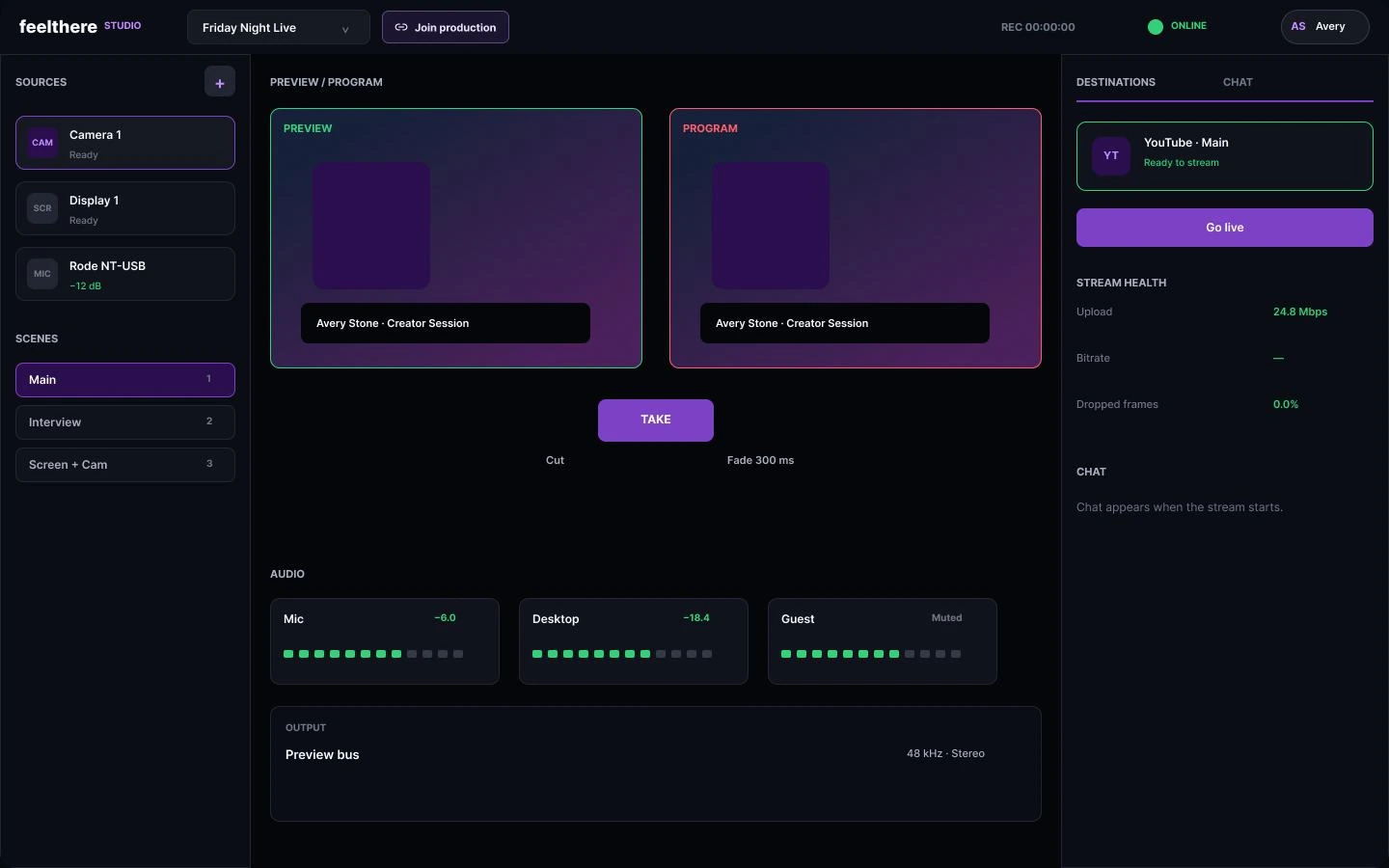The width and height of the screenshot is (1389, 868).
Task: Click the REC 00:00:00 timer
Action: pyautogui.click(x=1038, y=27)
